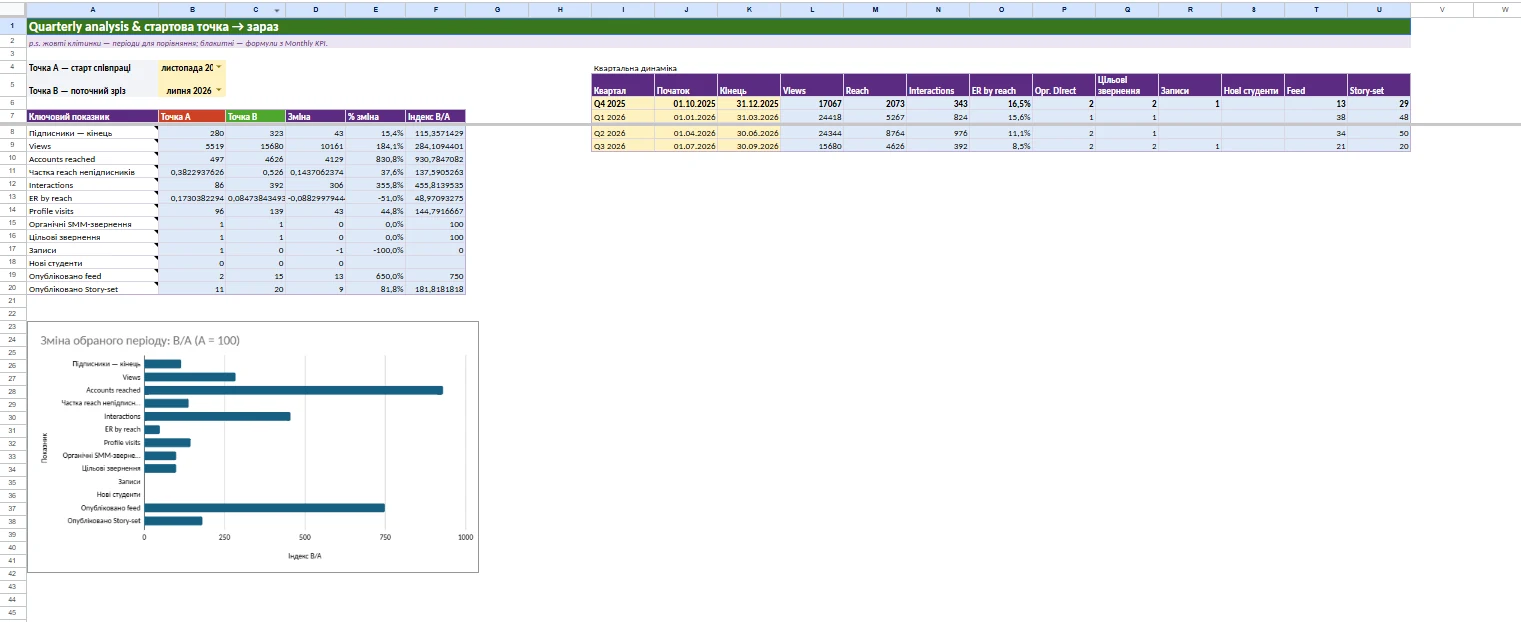Click the 'Ключовий показник' header cell

(x=92, y=116)
